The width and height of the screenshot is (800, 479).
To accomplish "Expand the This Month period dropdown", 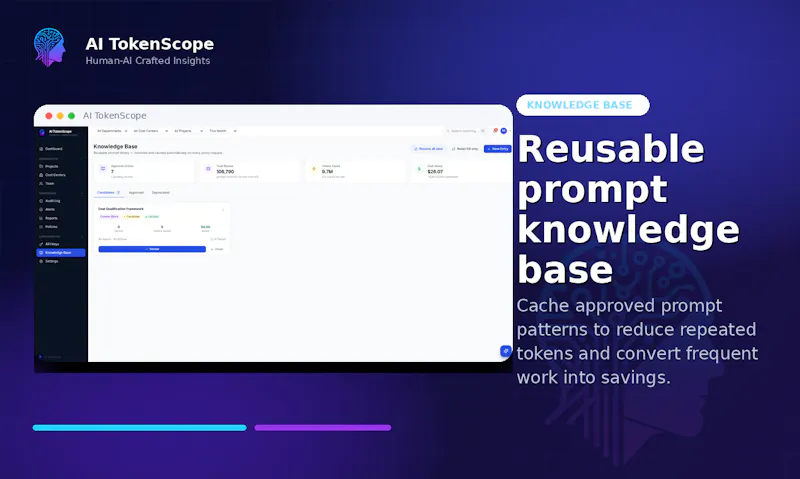I will [222, 131].
